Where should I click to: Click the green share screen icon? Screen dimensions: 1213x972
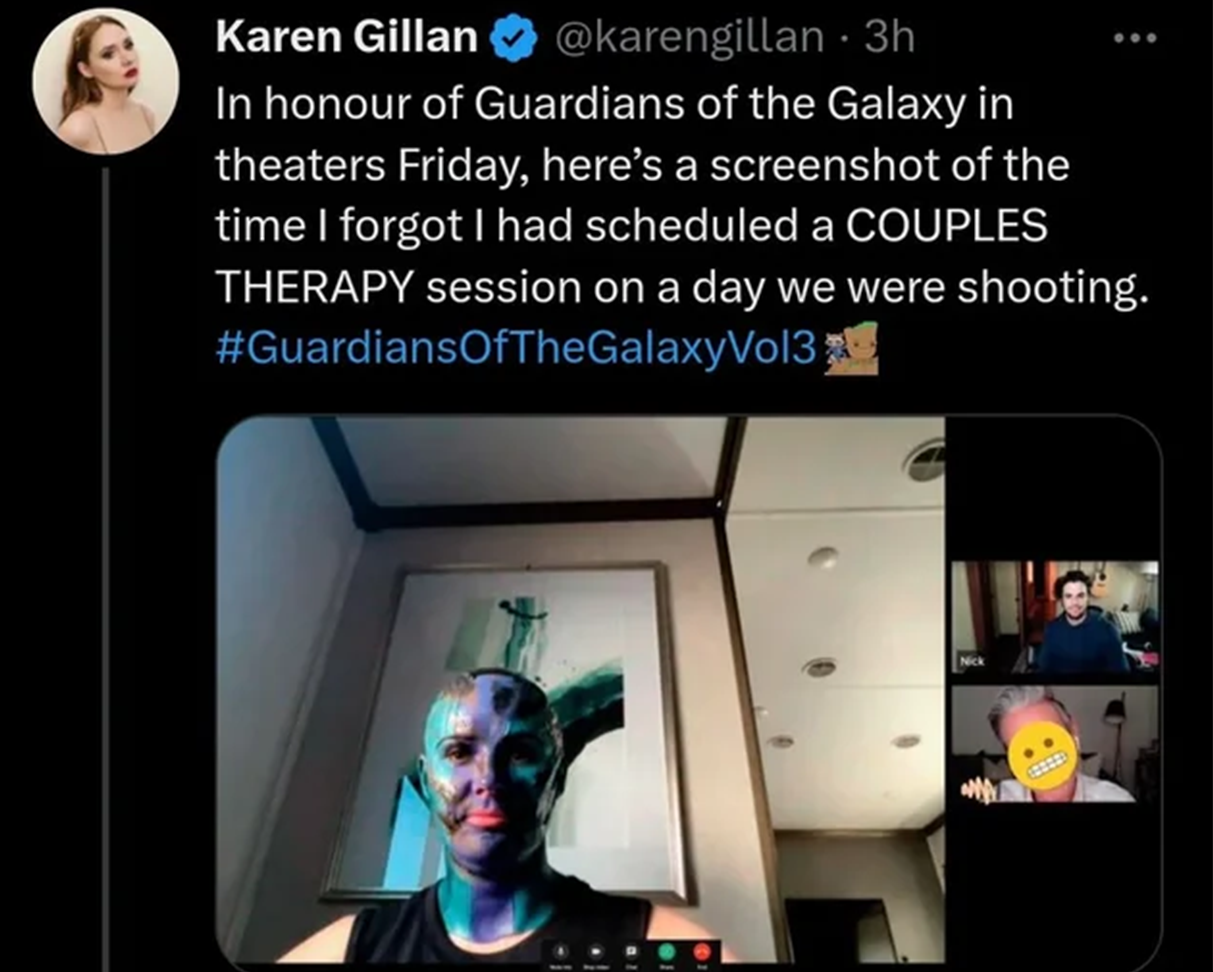pos(667,951)
